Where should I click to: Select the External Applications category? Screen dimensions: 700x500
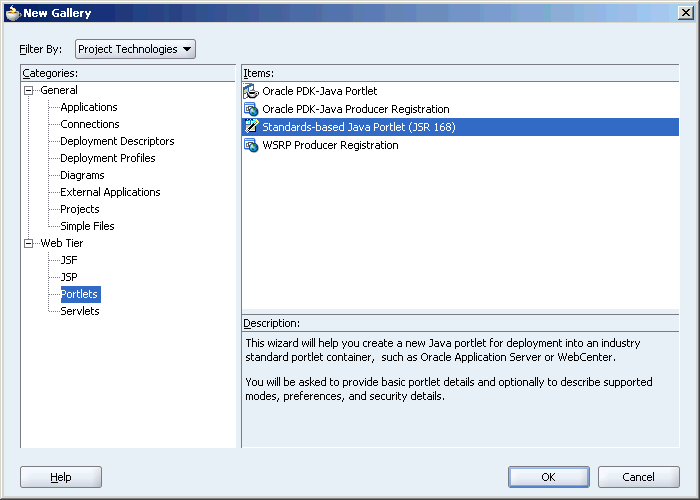tap(110, 192)
